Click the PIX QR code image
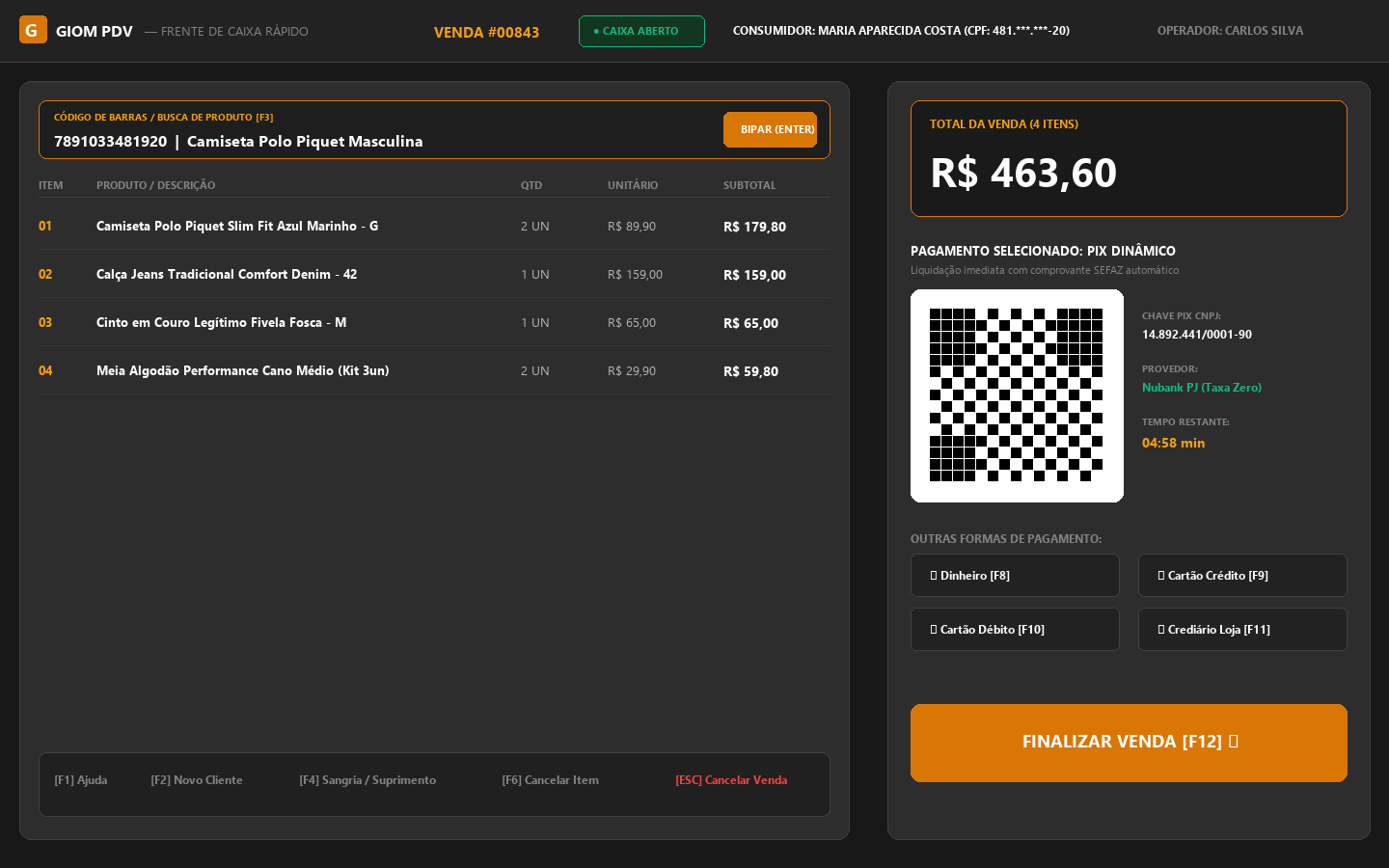Screen dimensions: 1389x868 (x=1017, y=395)
